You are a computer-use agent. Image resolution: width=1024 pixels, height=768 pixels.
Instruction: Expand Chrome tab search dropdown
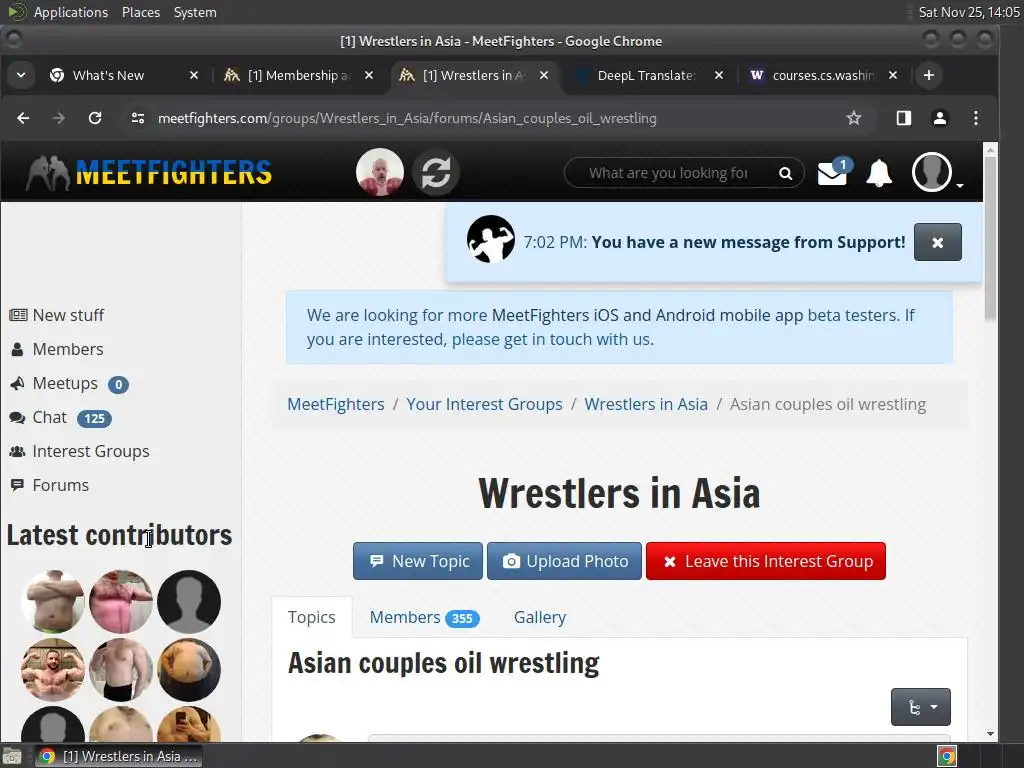tap(21, 75)
